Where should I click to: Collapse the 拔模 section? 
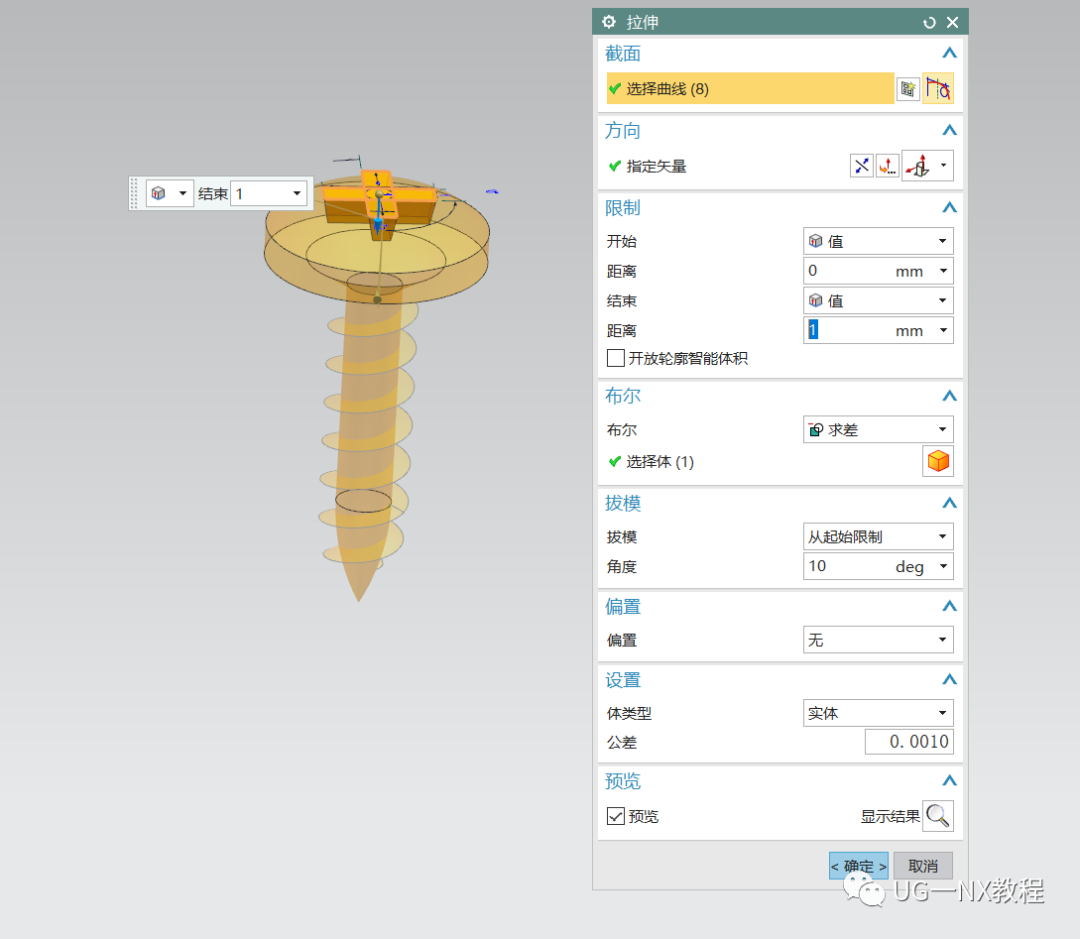949,503
